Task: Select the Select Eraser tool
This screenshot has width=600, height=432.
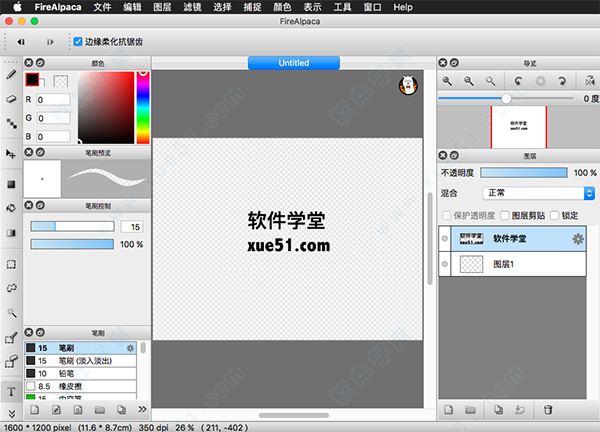Action: (x=11, y=361)
